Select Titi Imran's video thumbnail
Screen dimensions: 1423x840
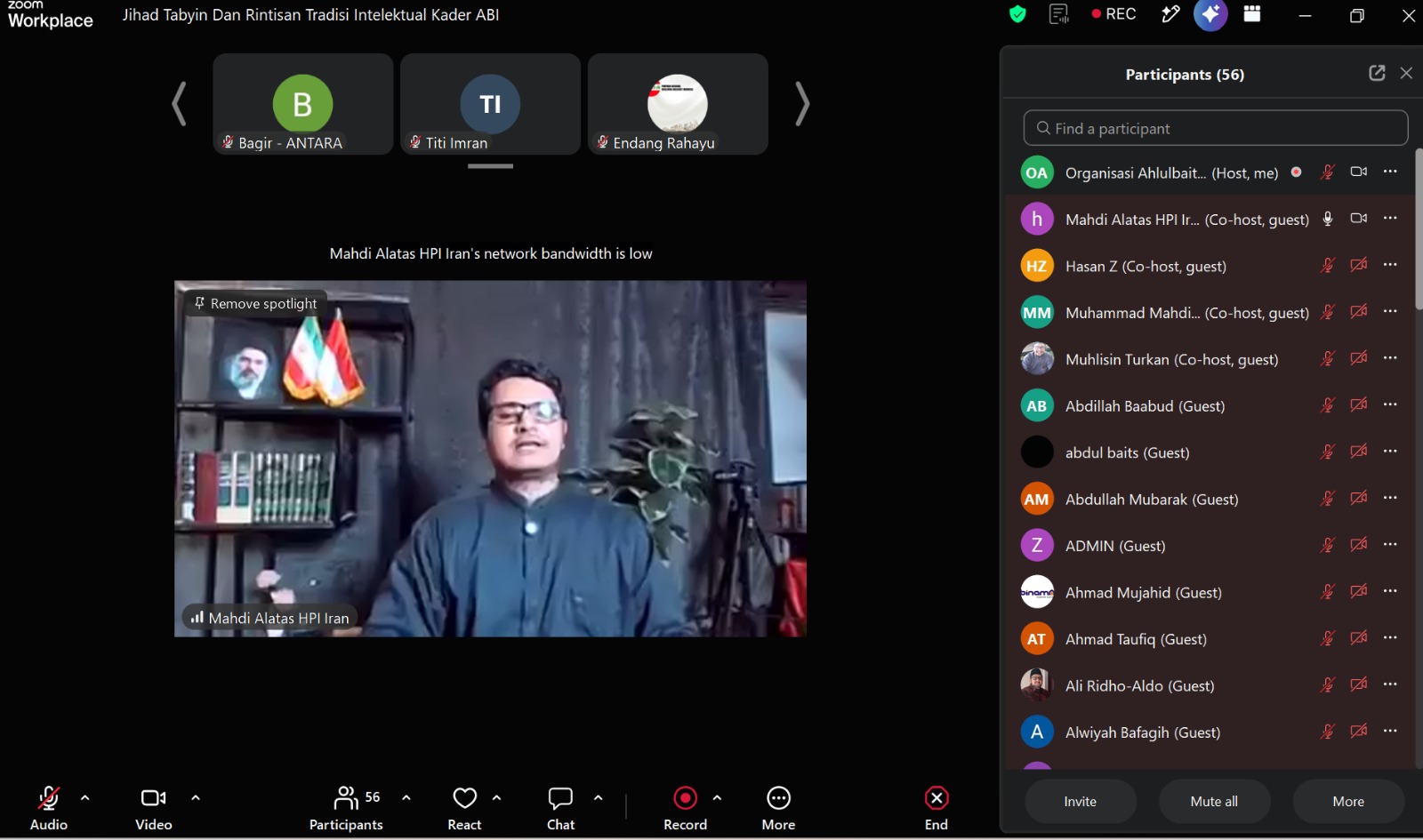pos(490,104)
